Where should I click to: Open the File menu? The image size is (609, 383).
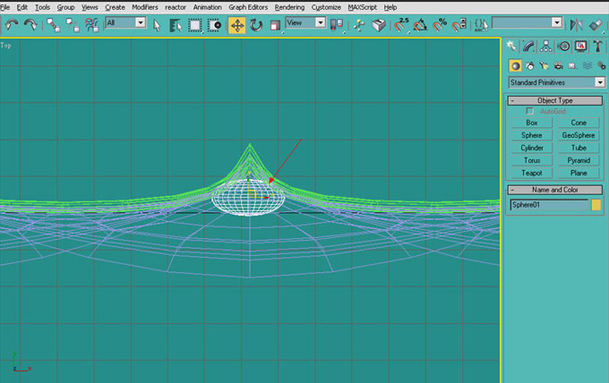[x=5, y=7]
